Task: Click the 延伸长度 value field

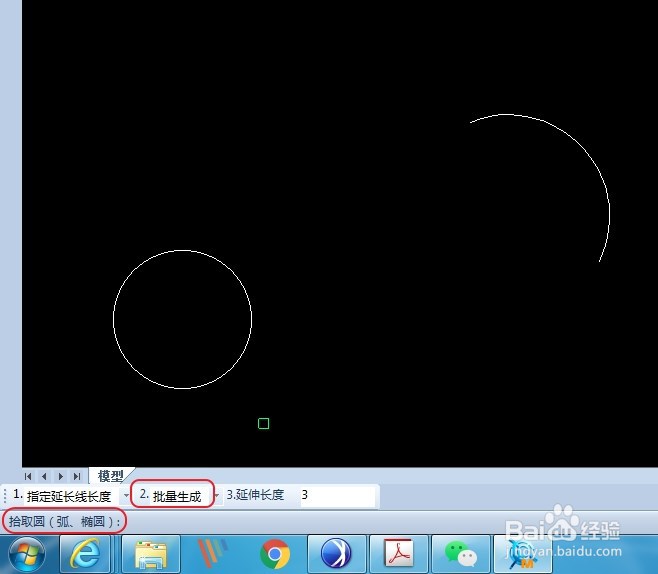Action: tap(337, 495)
